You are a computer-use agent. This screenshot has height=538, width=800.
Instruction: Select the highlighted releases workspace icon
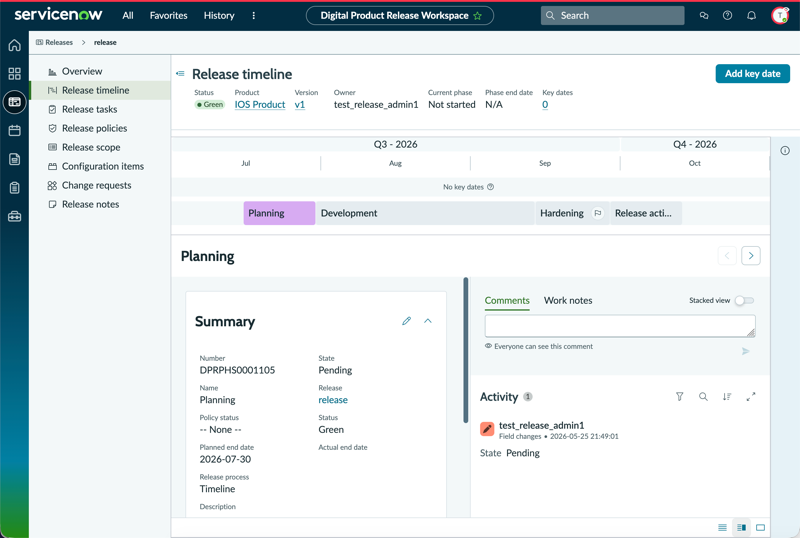click(14, 102)
